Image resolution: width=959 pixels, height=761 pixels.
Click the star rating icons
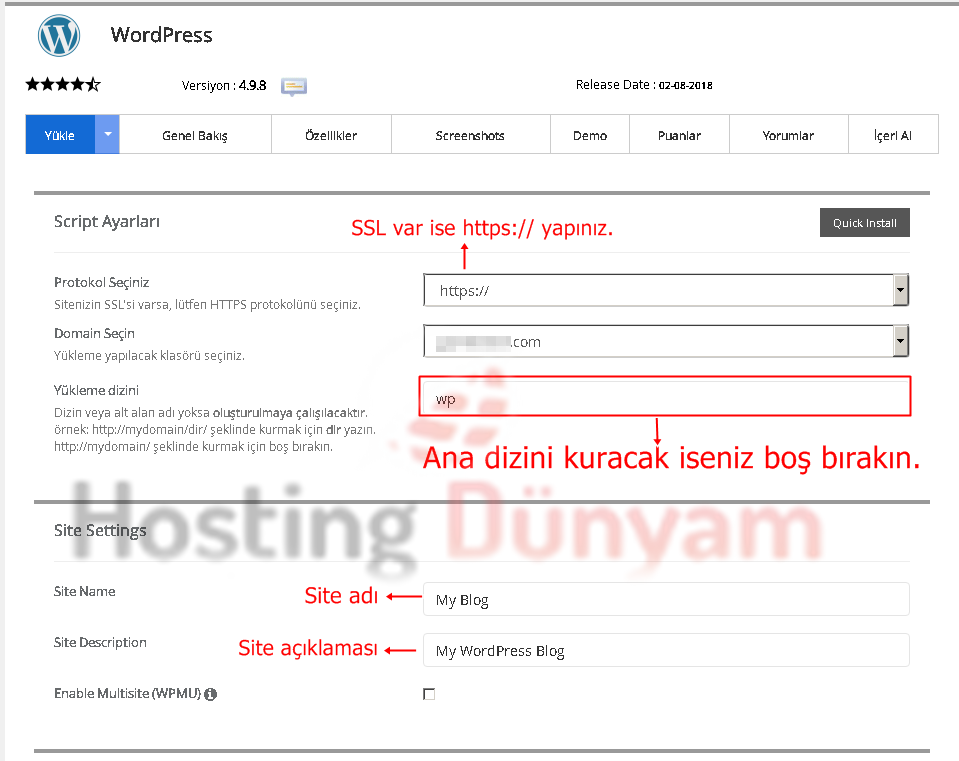(62, 84)
